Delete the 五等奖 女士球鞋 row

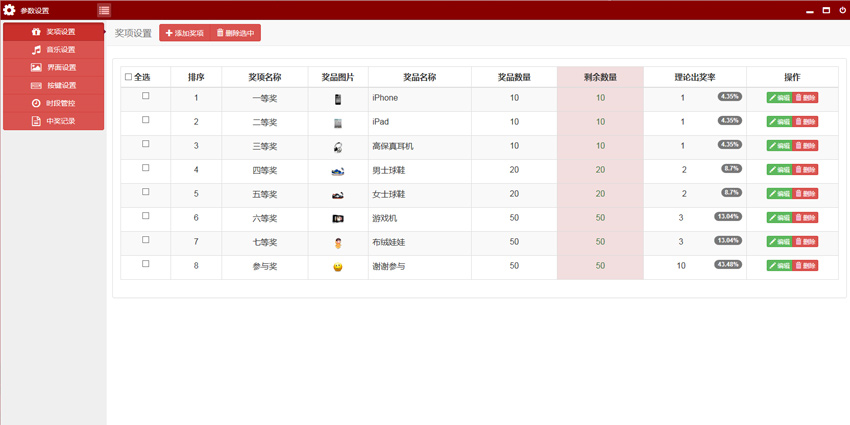(806, 194)
